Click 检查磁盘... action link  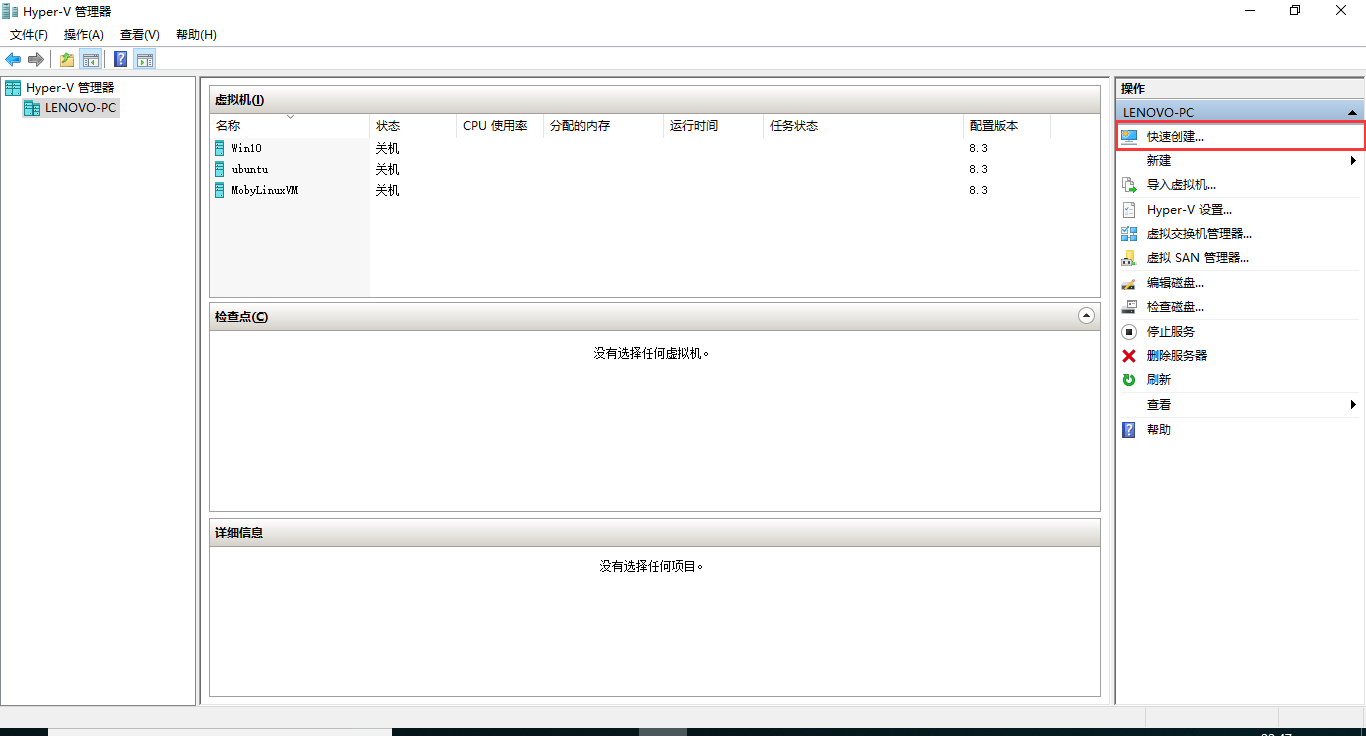pos(1175,307)
